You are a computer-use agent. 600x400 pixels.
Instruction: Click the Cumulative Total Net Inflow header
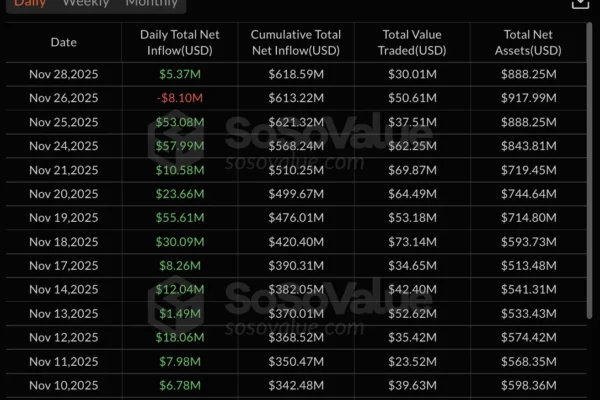pos(297,42)
